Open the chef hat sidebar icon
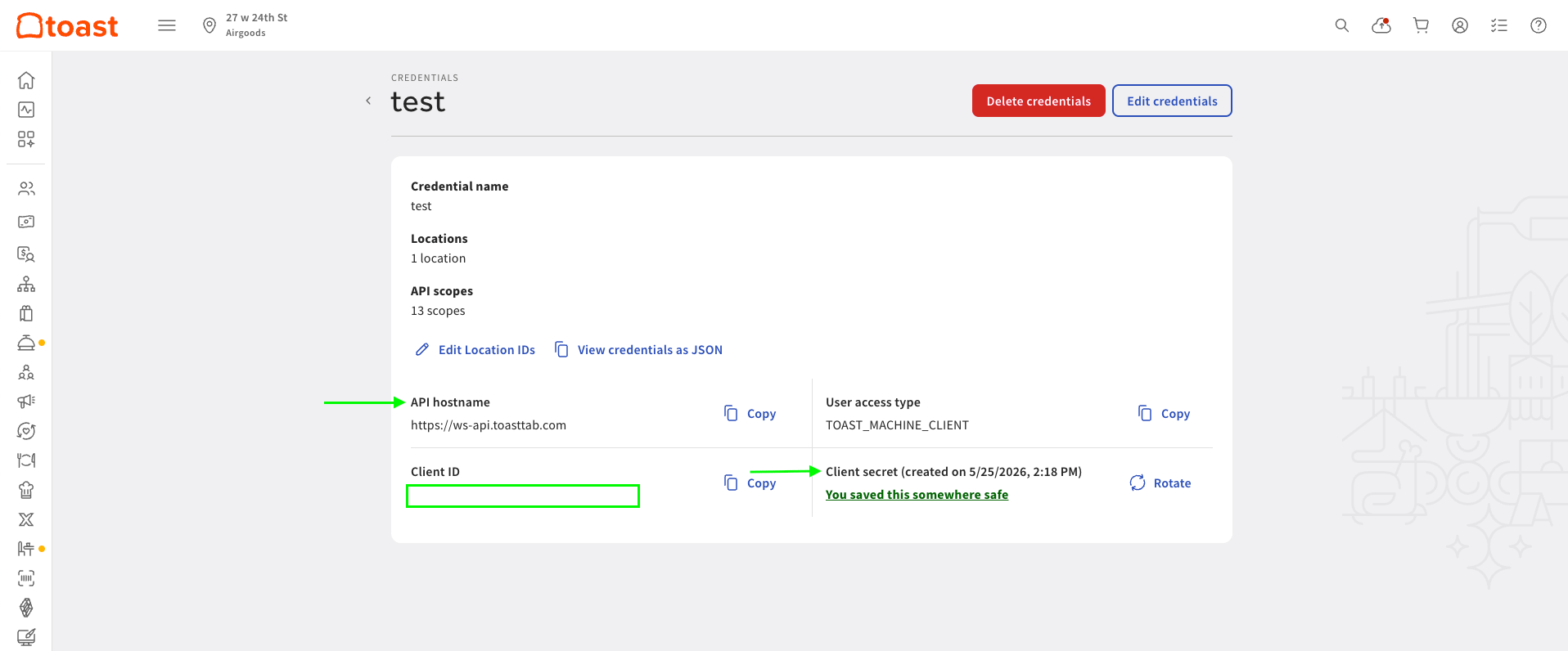The image size is (1568, 651). (26, 490)
